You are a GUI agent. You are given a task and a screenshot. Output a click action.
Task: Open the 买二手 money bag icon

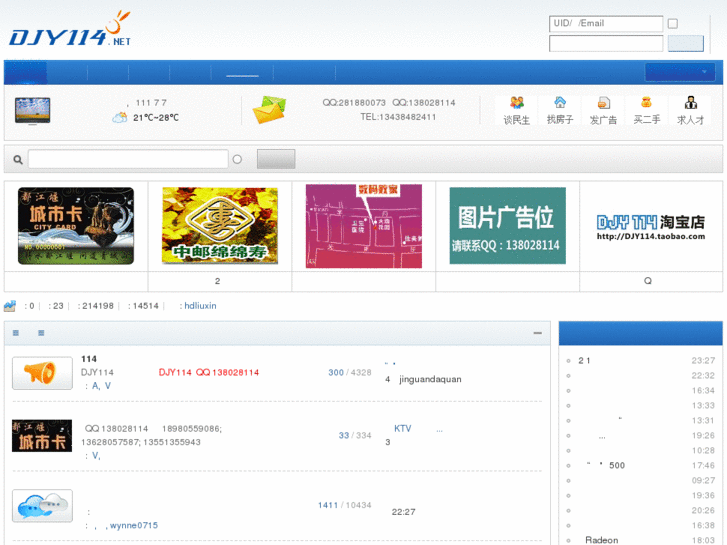(x=646, y=103)
